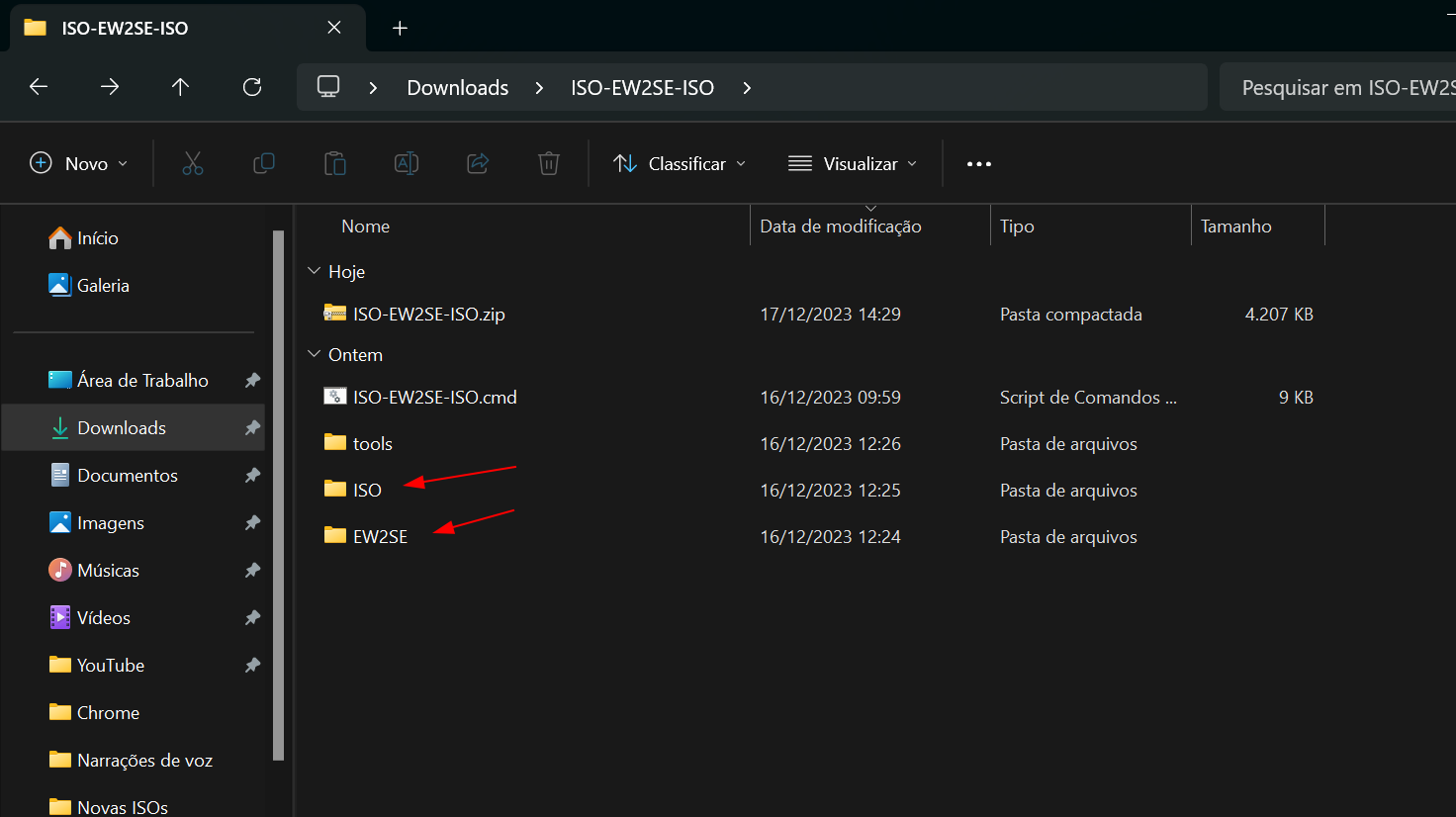
Task: Go back to the previous folder
Action: pos(38,87)
